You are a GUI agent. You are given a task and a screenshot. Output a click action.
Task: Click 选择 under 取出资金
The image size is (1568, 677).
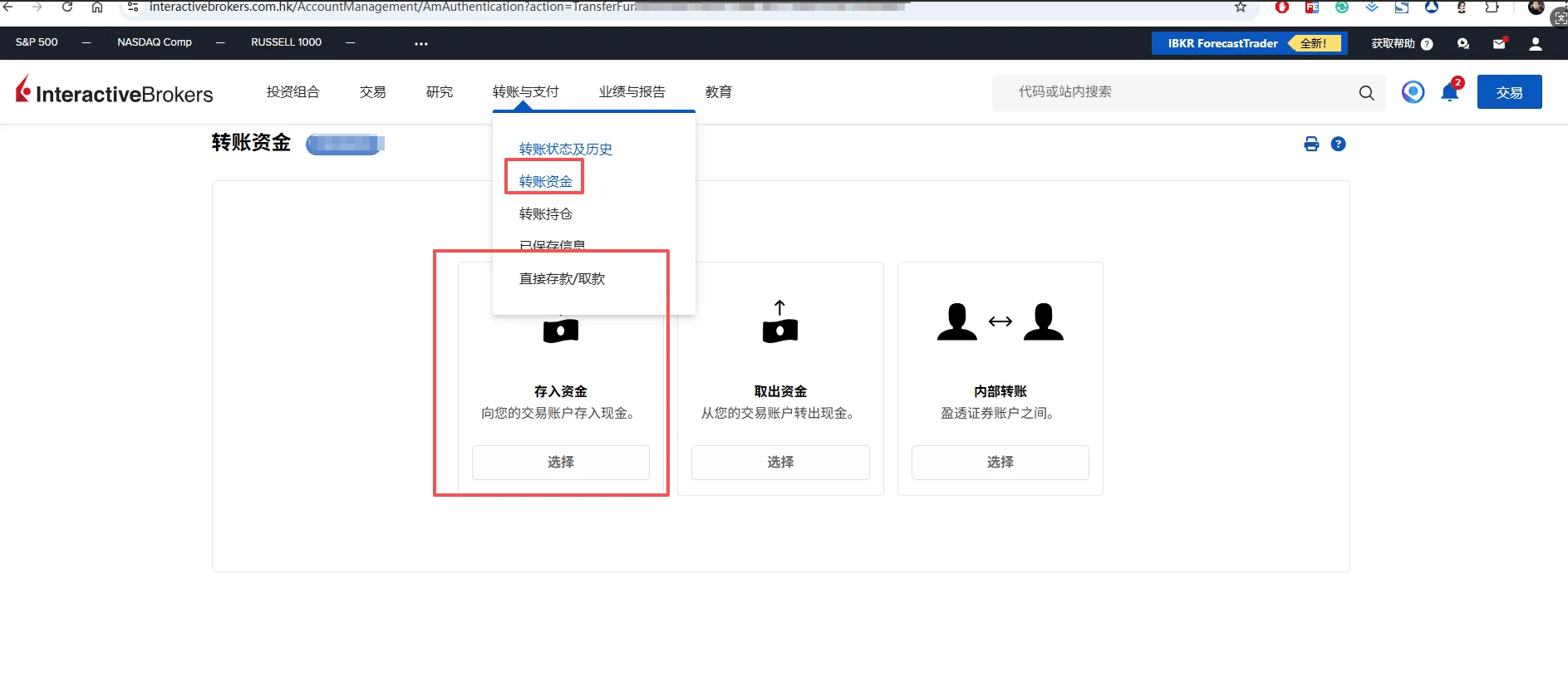tap(780, 462)
